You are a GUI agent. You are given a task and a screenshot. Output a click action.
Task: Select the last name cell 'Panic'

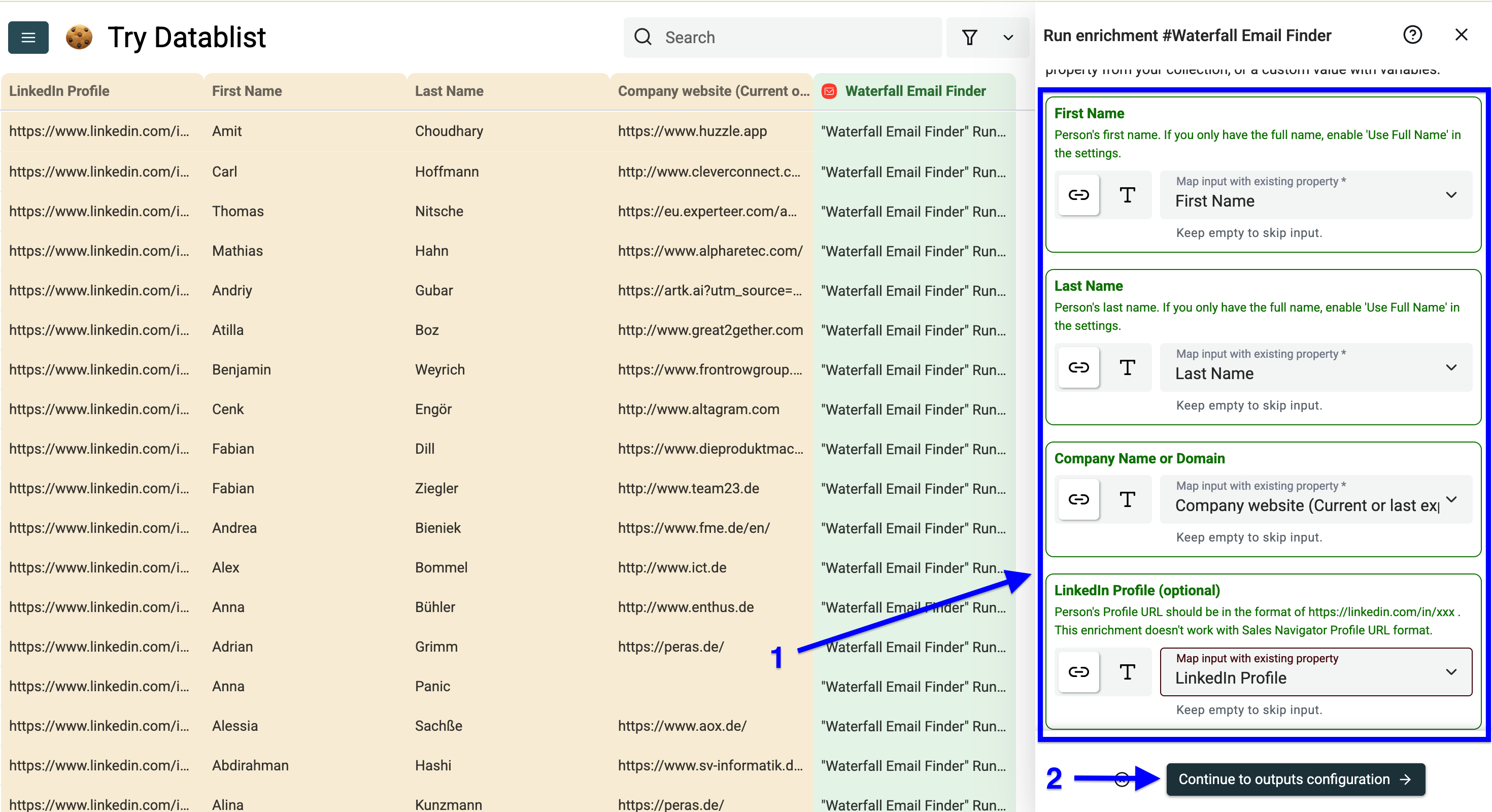[x=508, y=686]
